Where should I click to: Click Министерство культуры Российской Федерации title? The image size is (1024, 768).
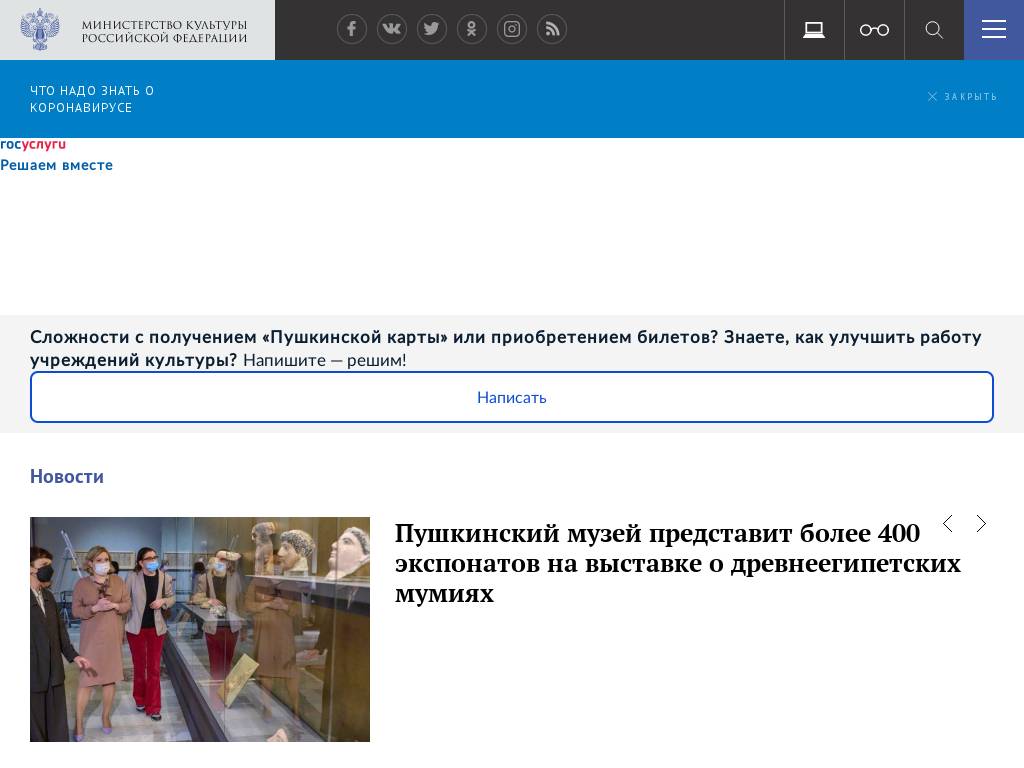[x=164, y=31]
